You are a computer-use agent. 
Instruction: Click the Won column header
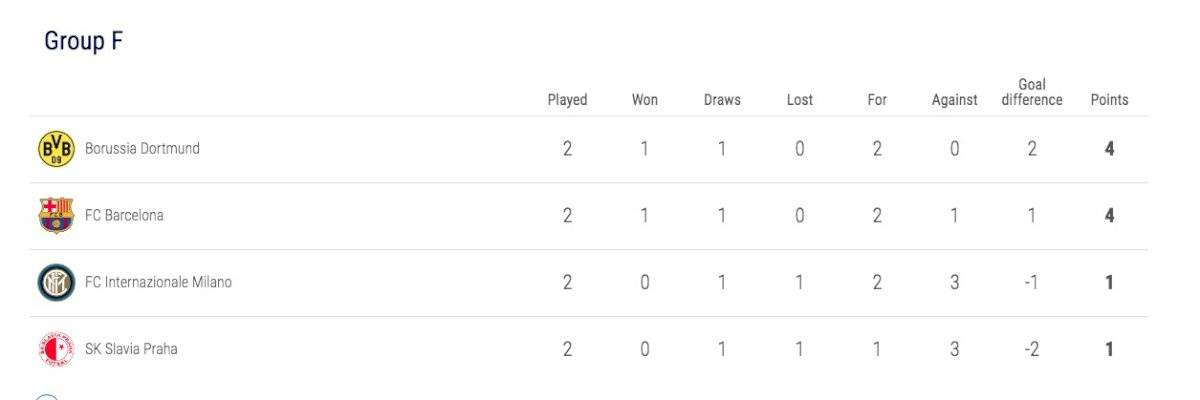(645, 100)
